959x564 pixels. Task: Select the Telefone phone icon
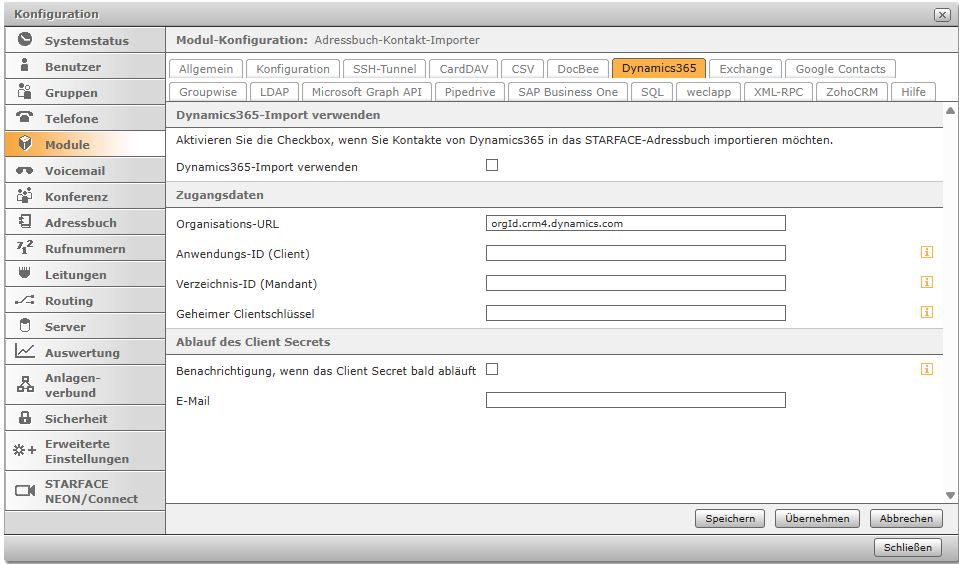coord(25,118)
